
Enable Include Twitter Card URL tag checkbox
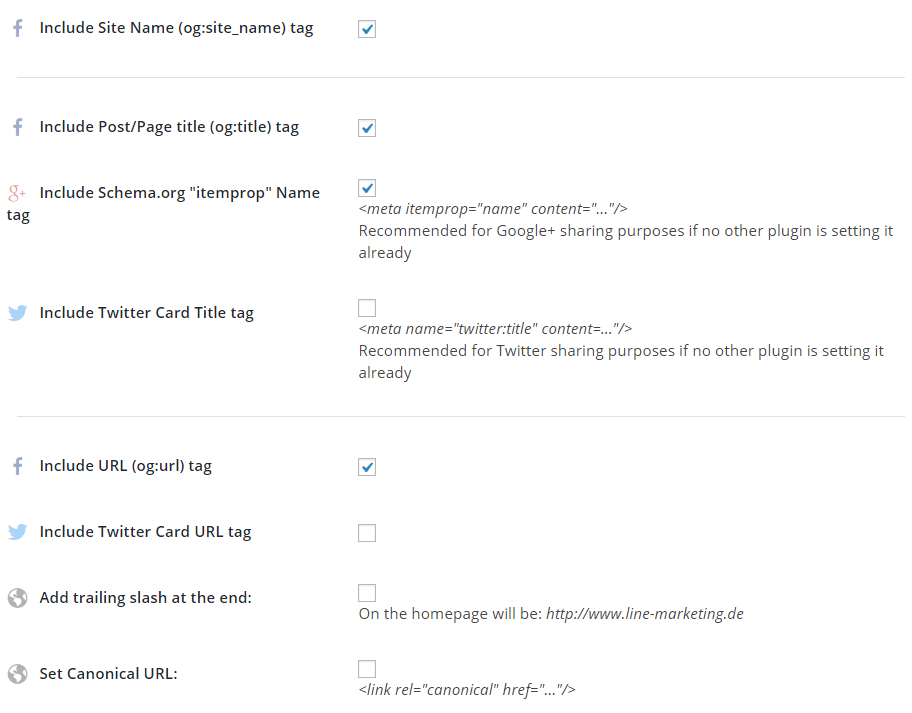(367, 533)
